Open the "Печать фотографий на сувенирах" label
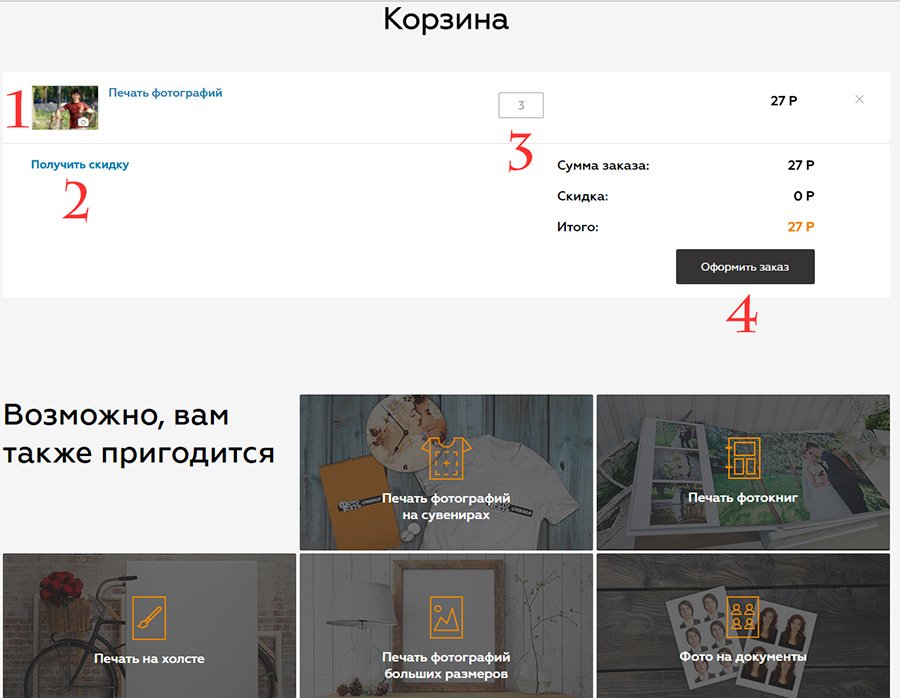Viewport: 900px width, 698px height. [x=446, y=506]
